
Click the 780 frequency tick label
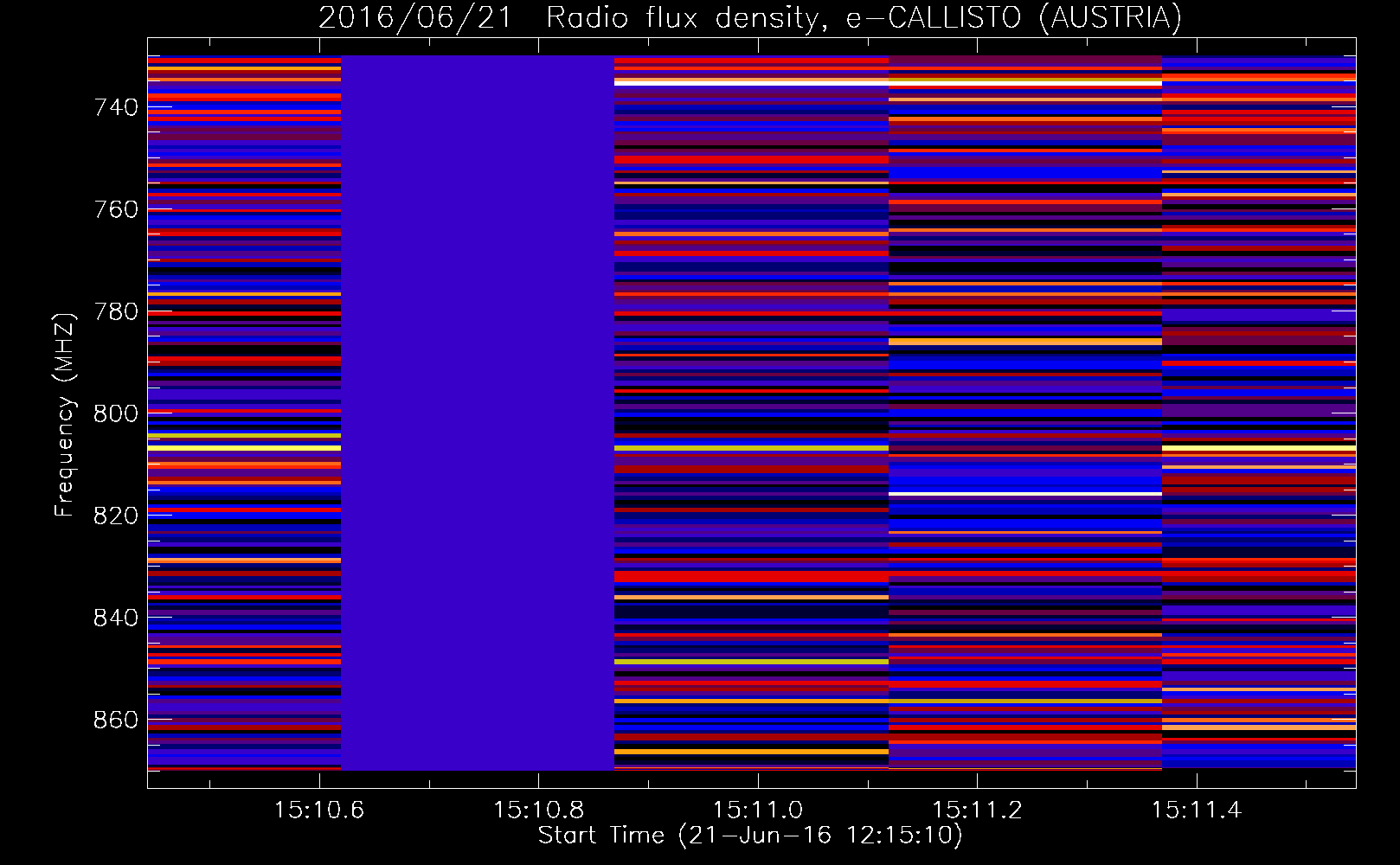116,311
